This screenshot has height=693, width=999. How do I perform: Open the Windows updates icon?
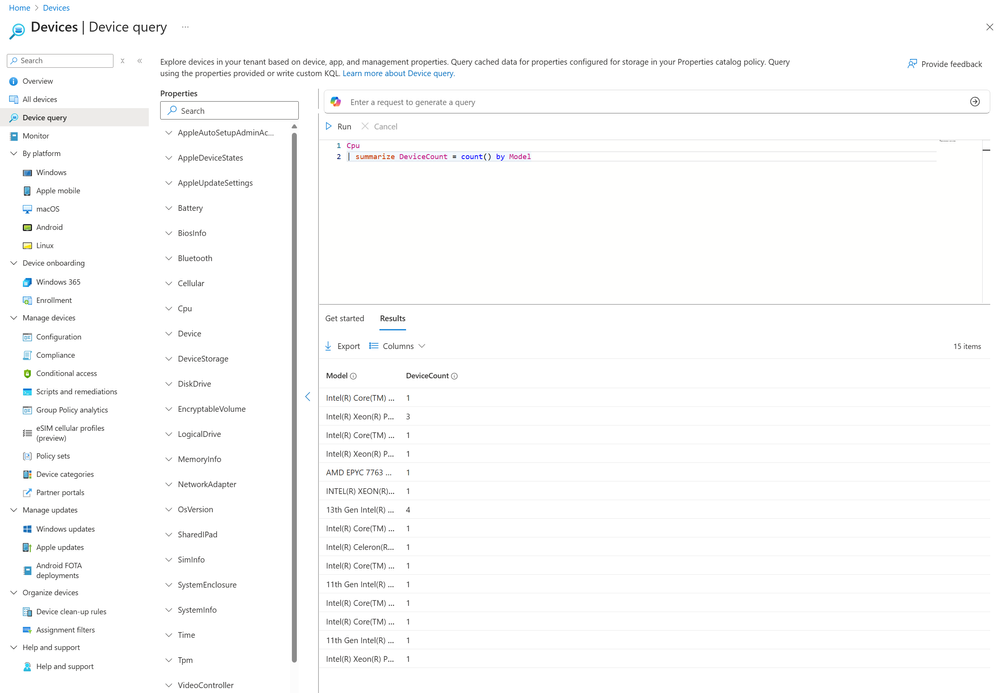[x=27, y=529]
